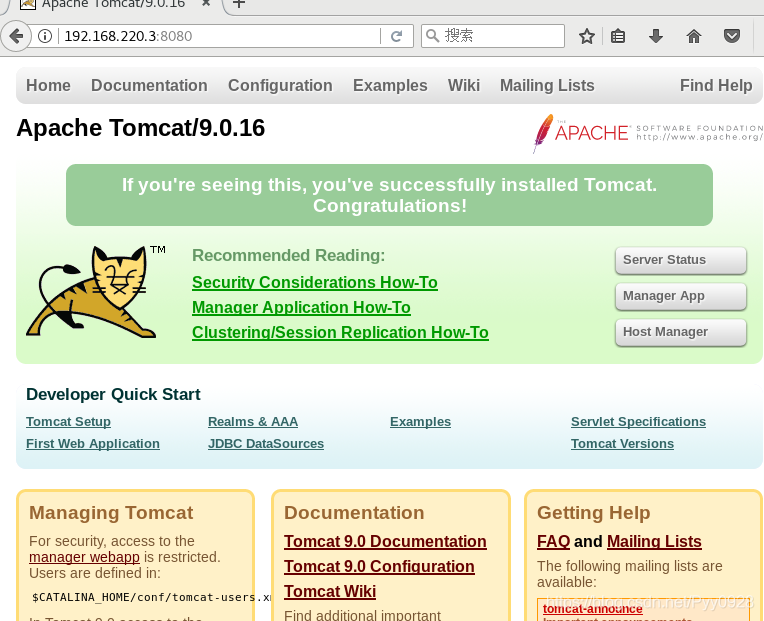Image resolution: width=764 pixels, height=621 pixels.
Task: Open Security Considerations How-To link
Action: (x=315, y=282)
